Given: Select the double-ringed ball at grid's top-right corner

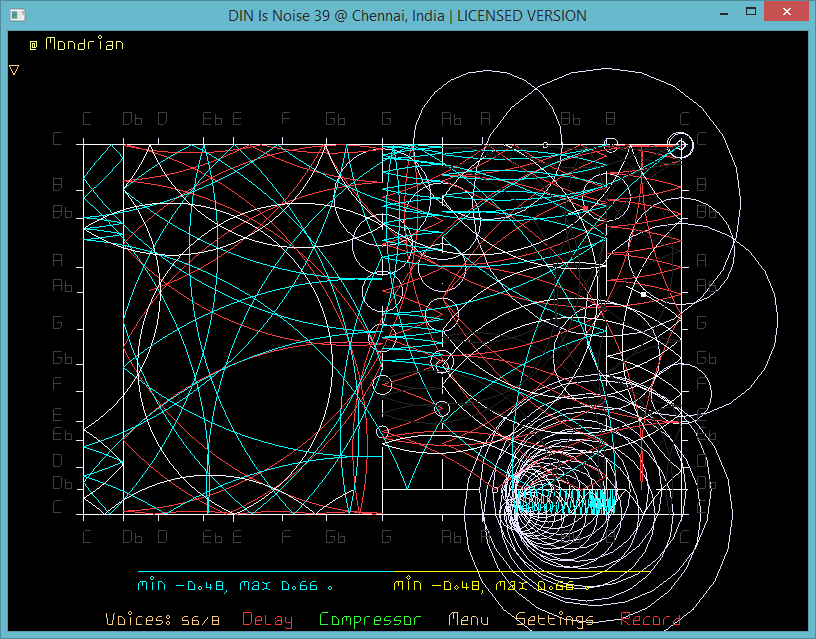Looking at the screenshot, I should [681, 145].
